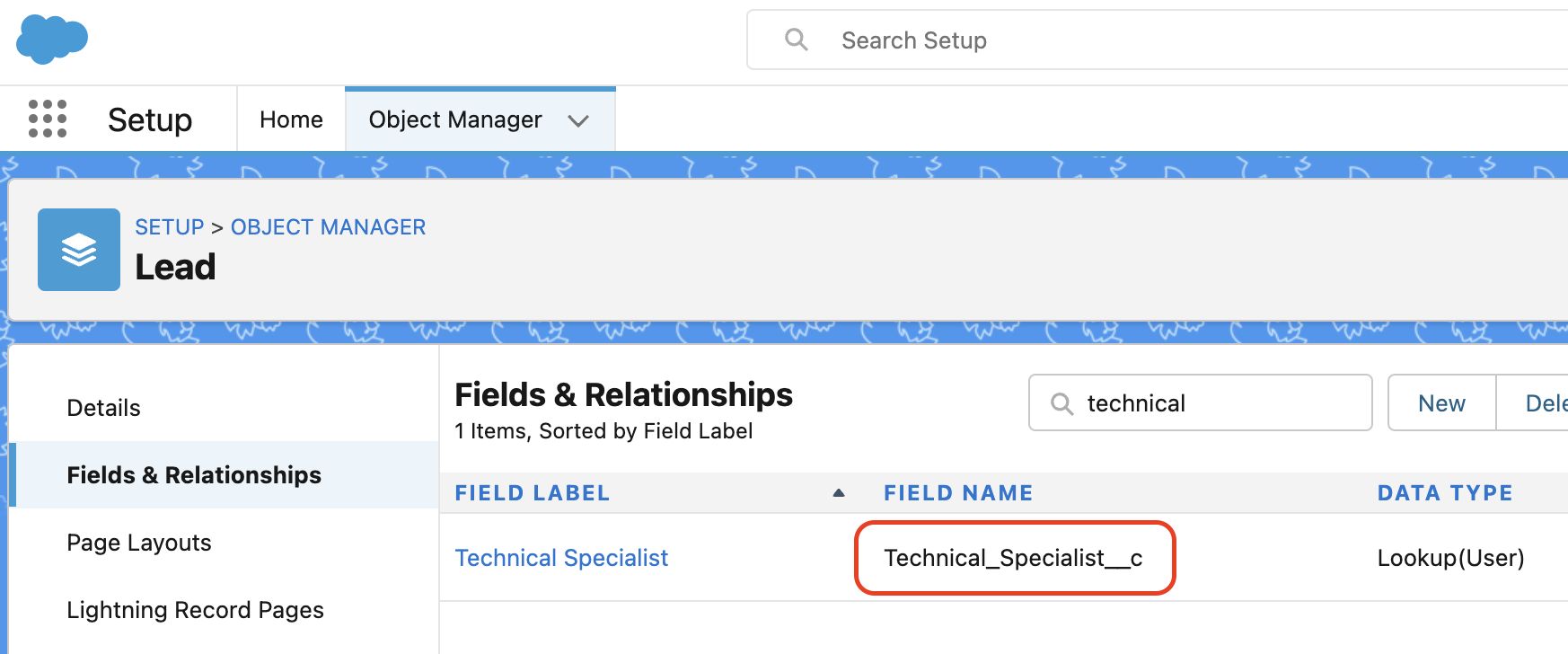
Task: Click the Quick Find magnifier in fields search
Action: pyautogui.click(x=1061, y=403)
